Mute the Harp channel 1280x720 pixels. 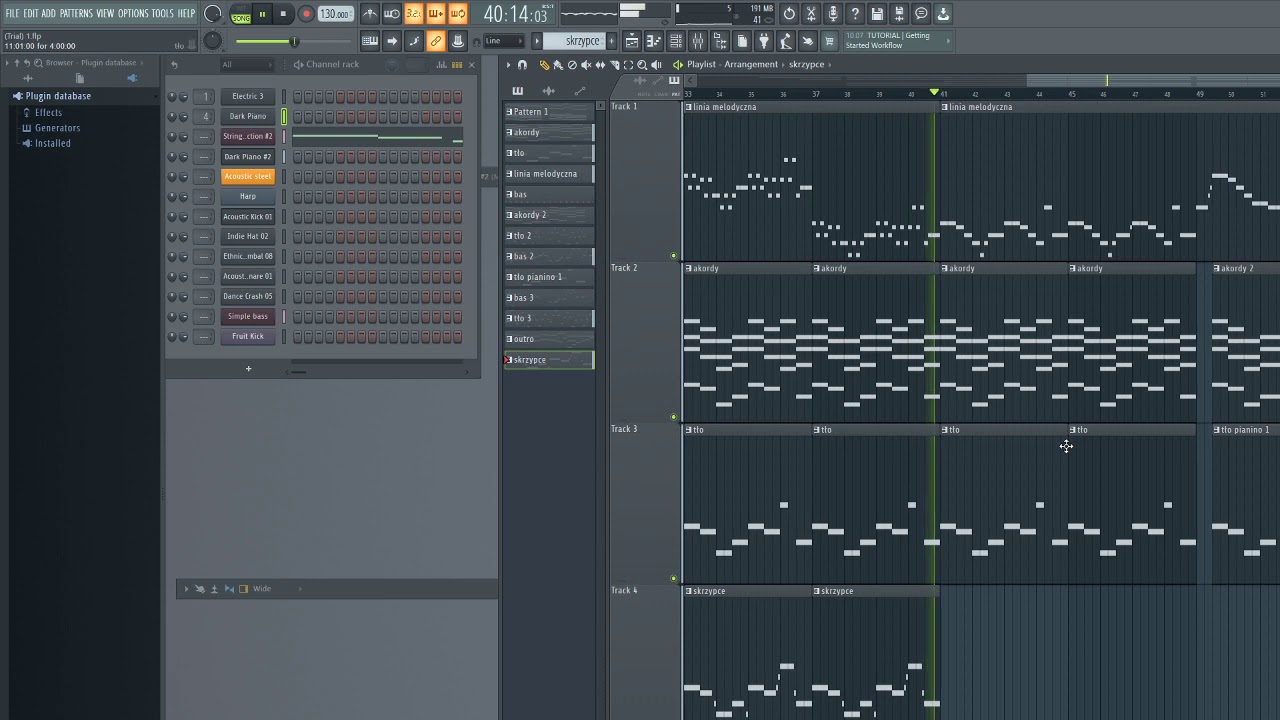click(x=172, y=197)
